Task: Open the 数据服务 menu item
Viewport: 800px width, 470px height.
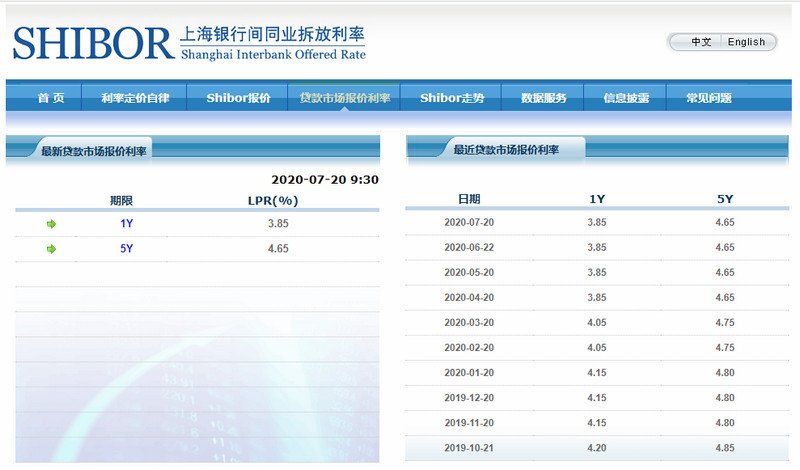Action: (x=543, y=98)
